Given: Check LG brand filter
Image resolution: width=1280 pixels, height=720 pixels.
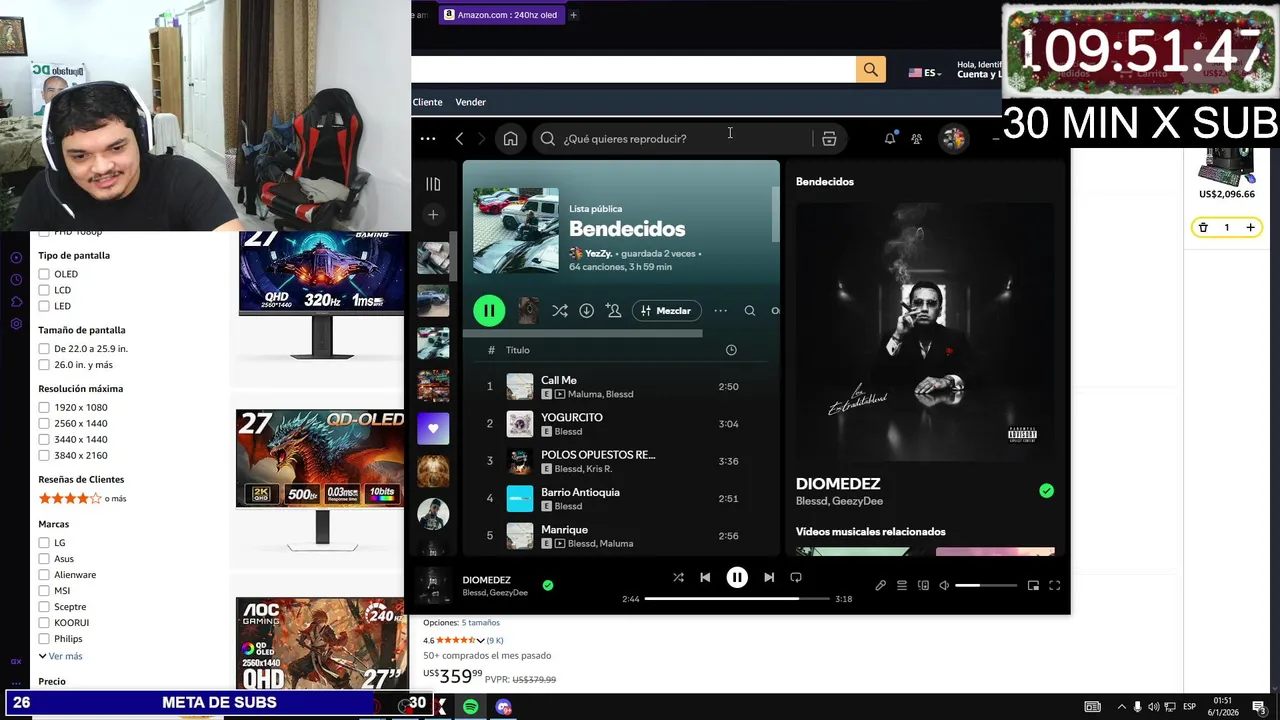Looking at the screenshot, I should coord(44,543).
